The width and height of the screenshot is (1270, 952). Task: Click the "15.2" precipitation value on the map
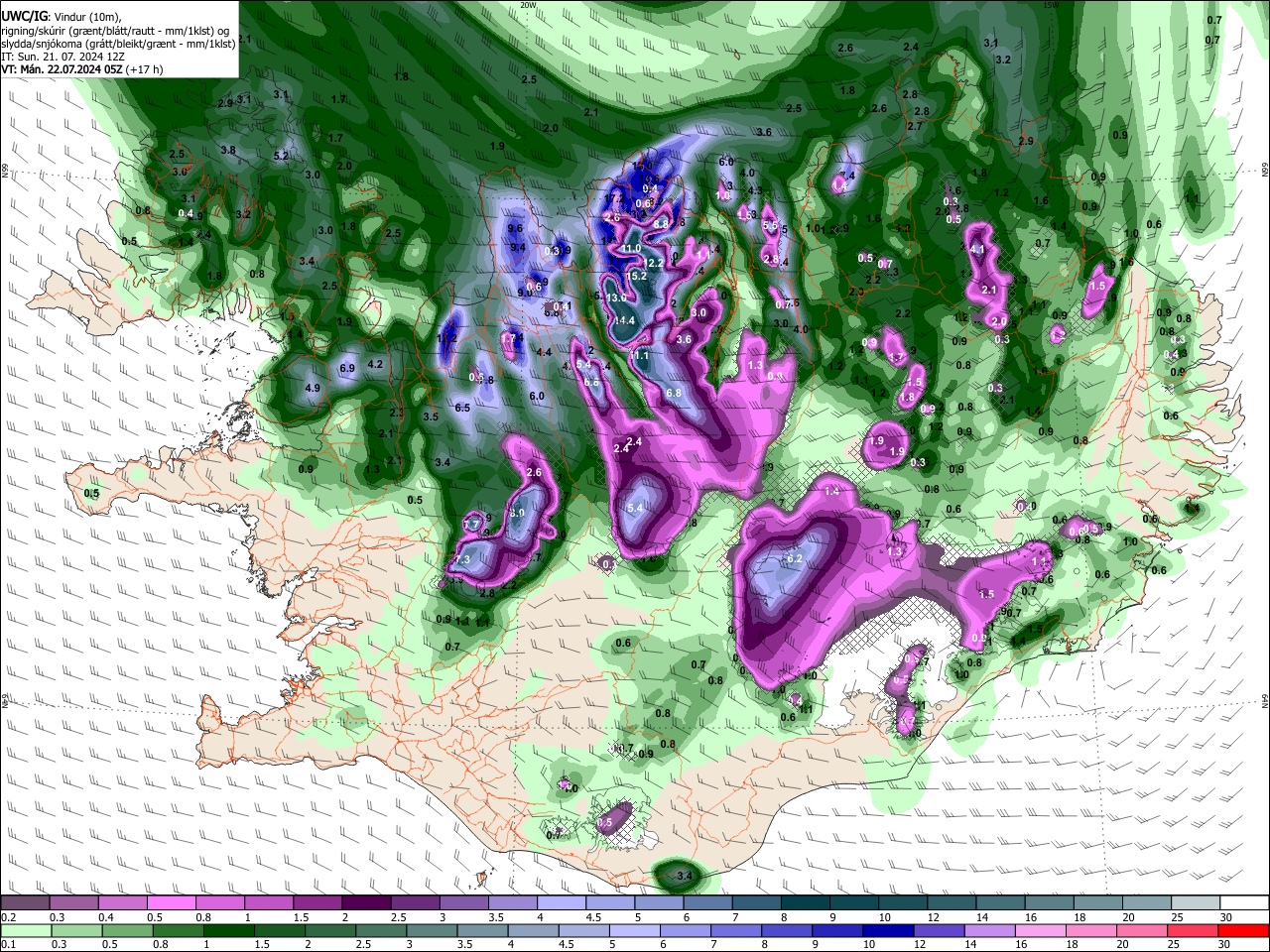pos(638,276)
